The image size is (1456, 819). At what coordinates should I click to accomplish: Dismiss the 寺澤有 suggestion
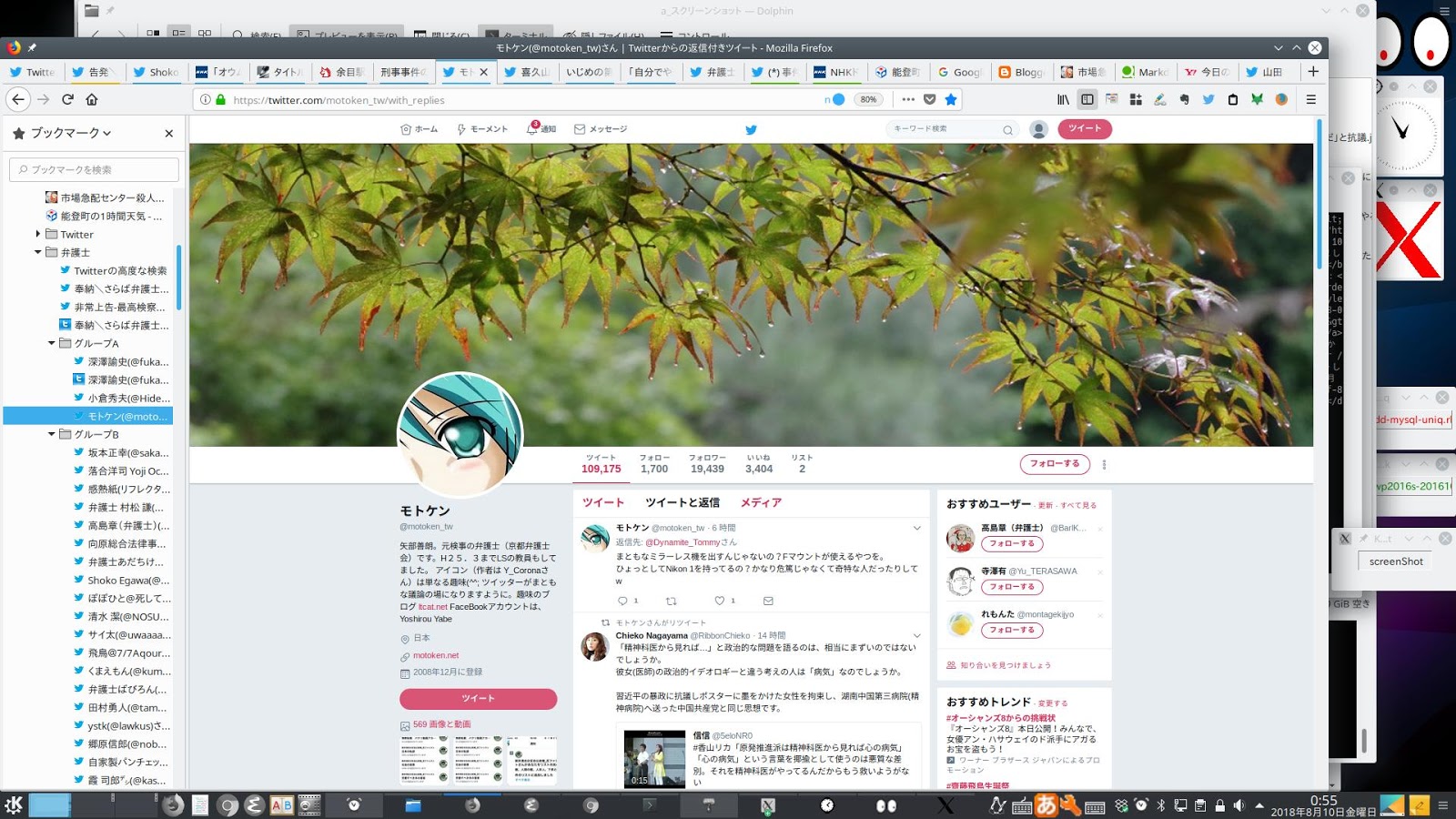tap(1100, 572)
